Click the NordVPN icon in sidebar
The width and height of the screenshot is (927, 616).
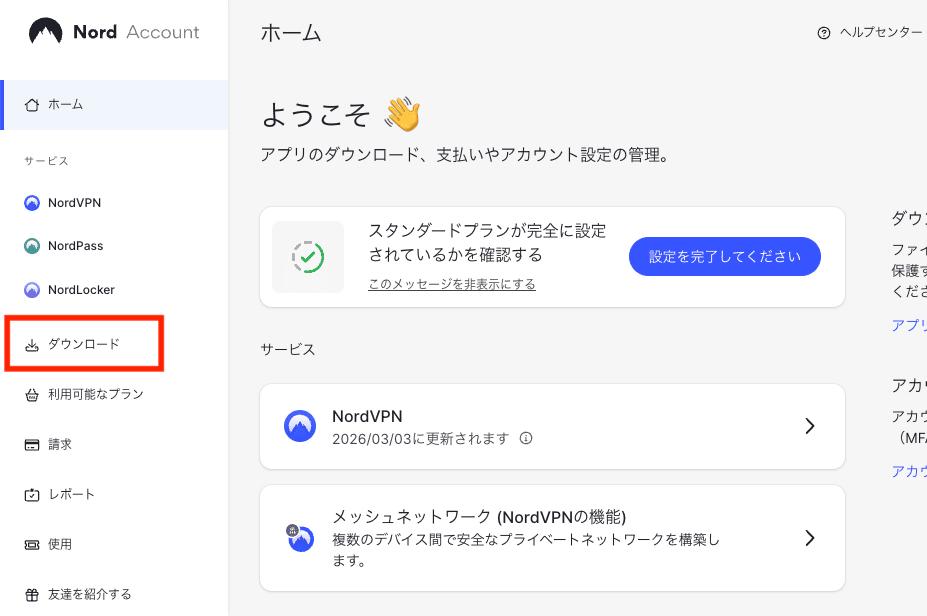click(x=32, y=203)
